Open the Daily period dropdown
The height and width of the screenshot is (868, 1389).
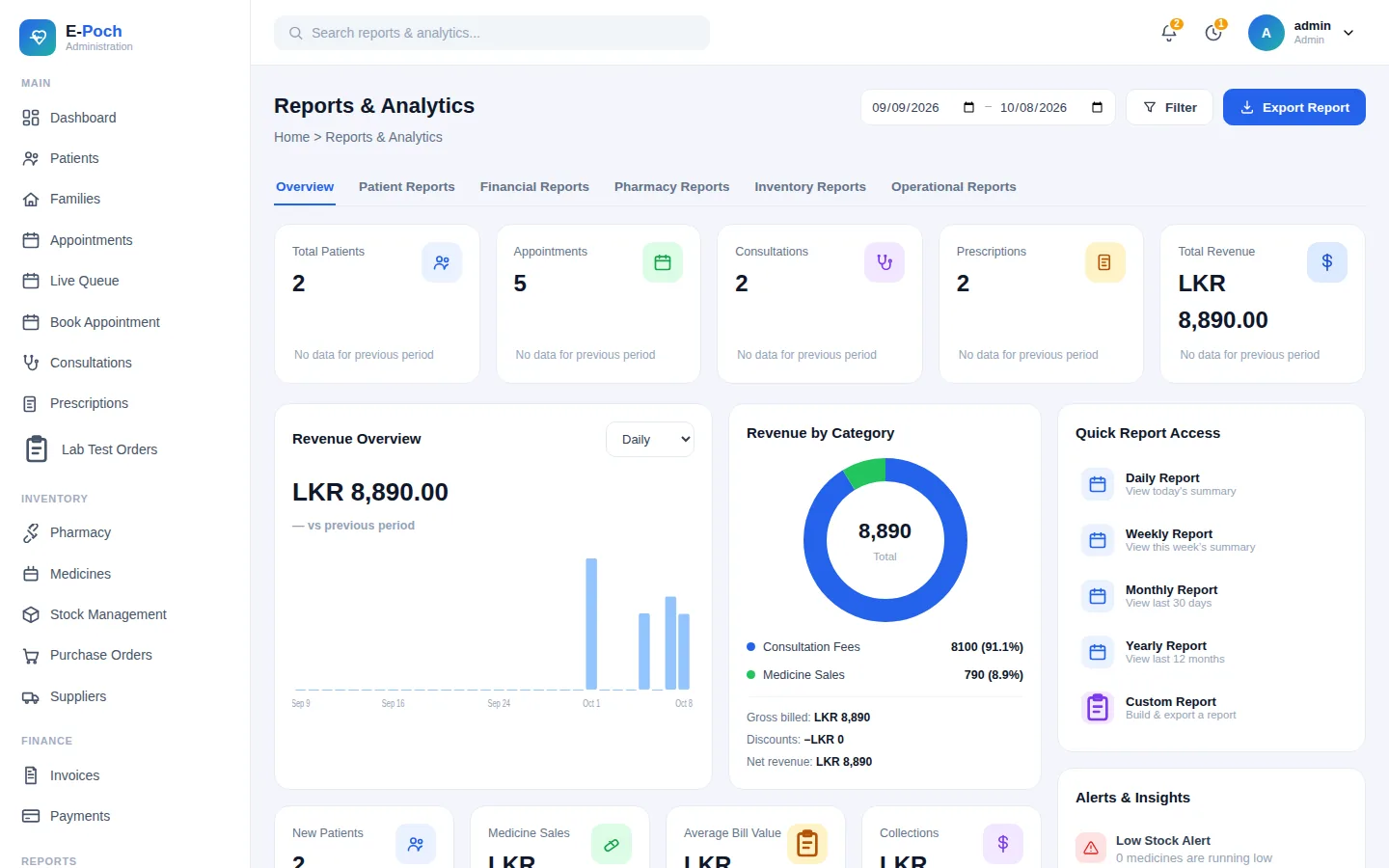(650, 440)
